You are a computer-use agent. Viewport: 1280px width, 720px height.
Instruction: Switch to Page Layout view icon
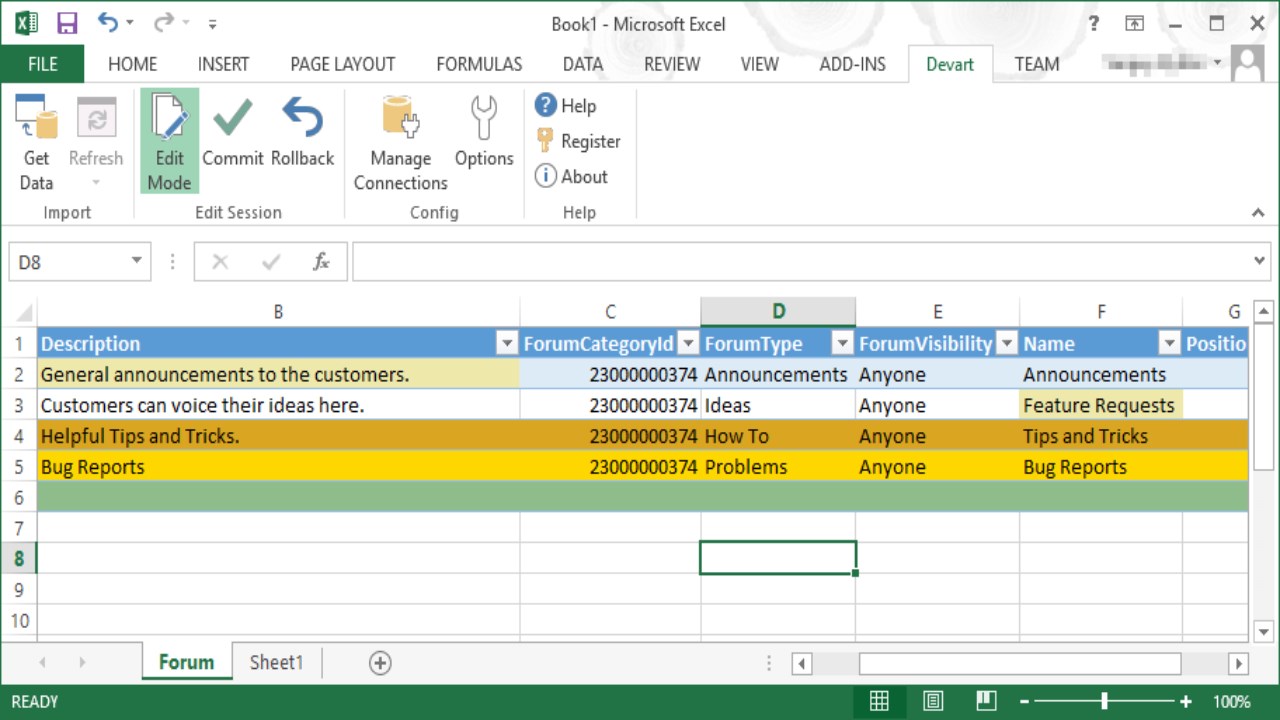(932, 701)
